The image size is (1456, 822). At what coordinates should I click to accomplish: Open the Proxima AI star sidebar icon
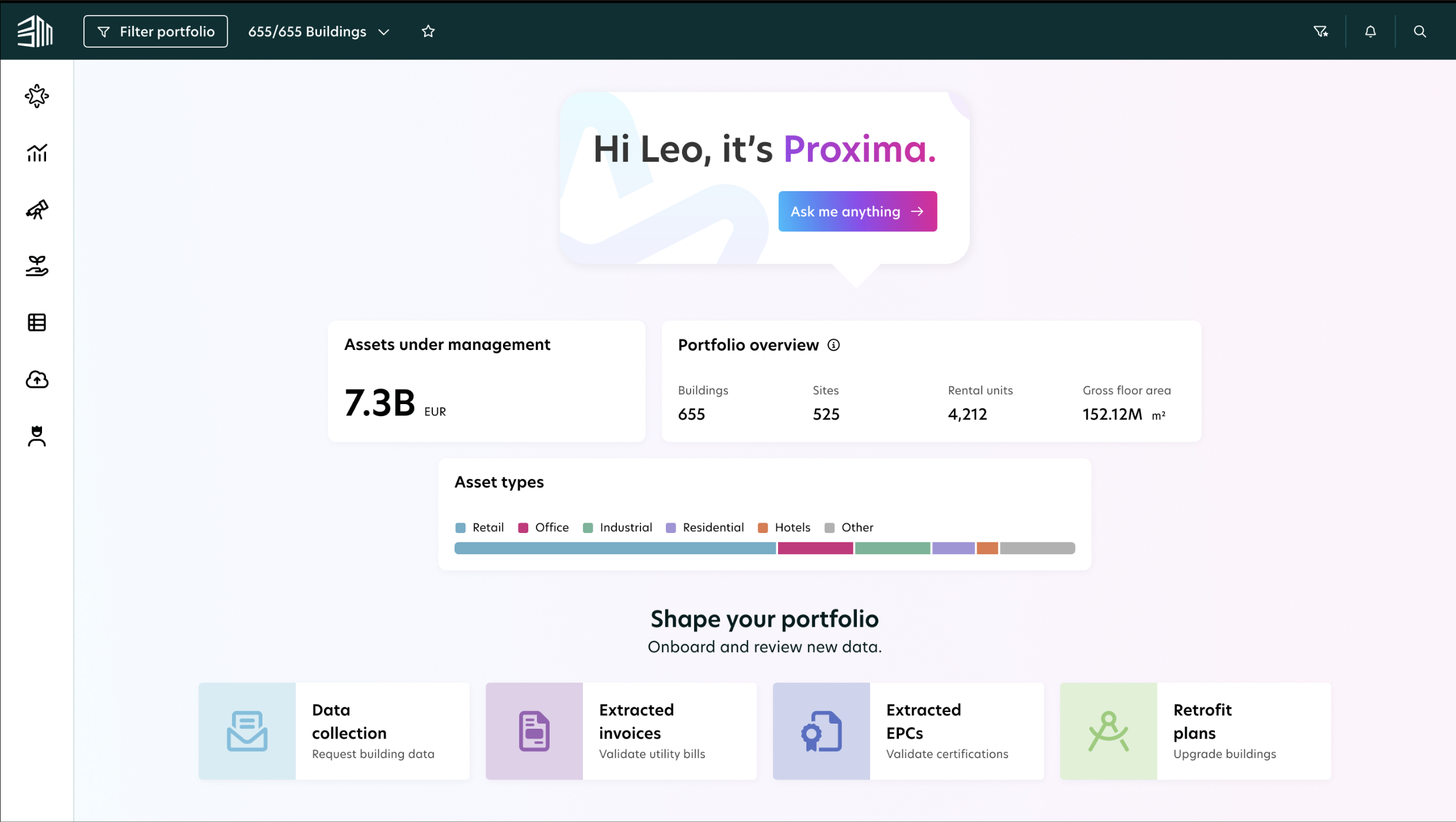37,96
